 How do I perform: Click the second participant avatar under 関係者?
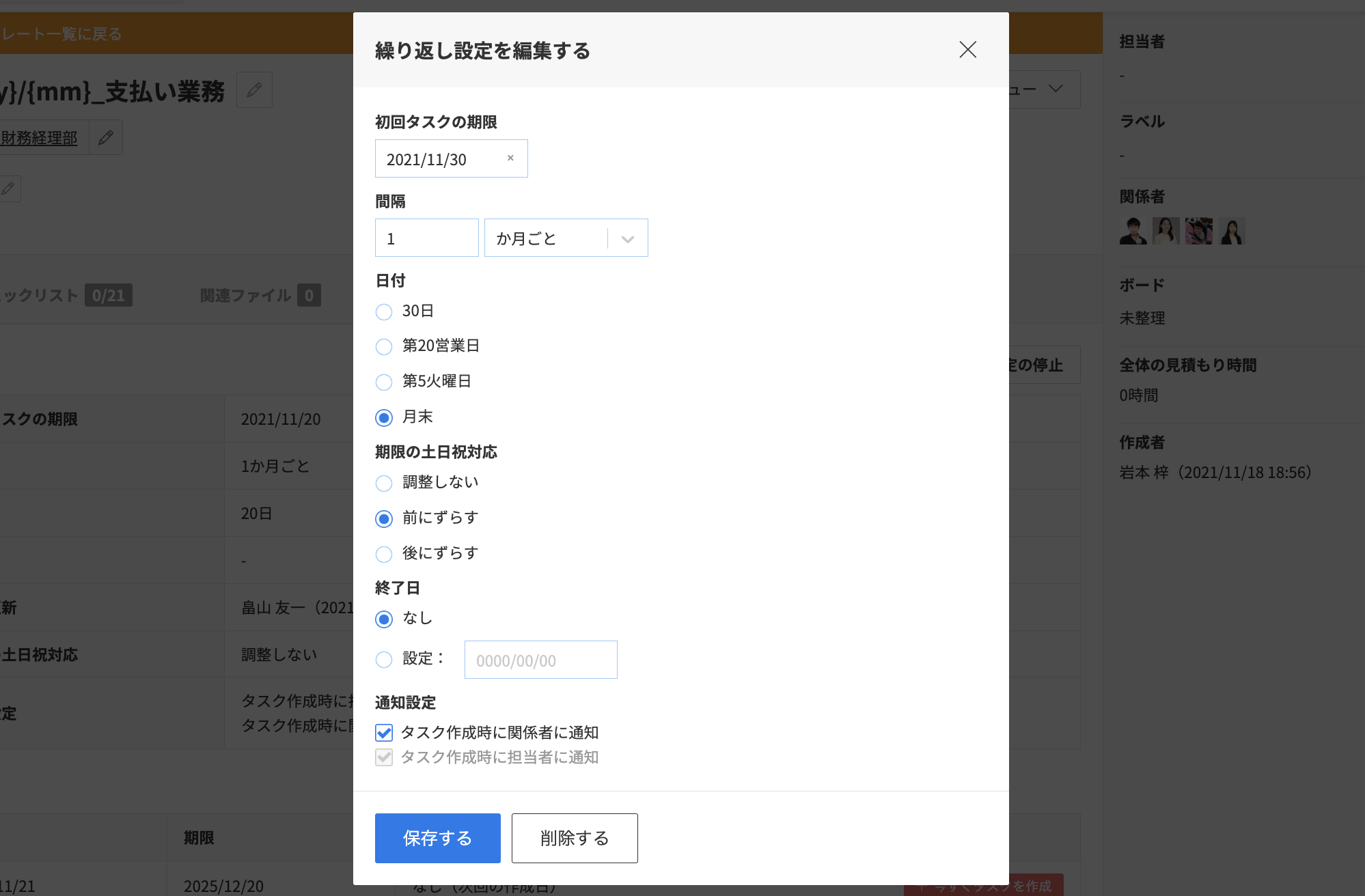click(1166, 231)
